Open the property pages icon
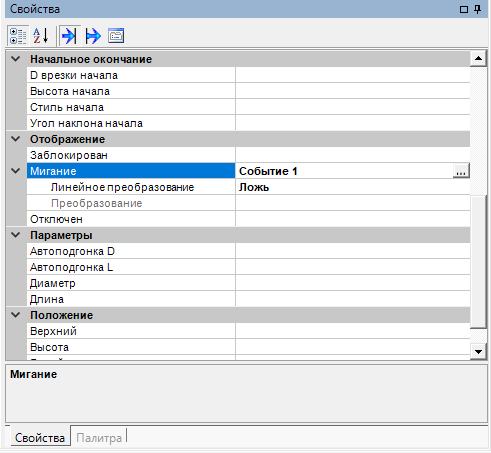The height and width of the screenshot is (453, 491). click(x=116, y=36)
